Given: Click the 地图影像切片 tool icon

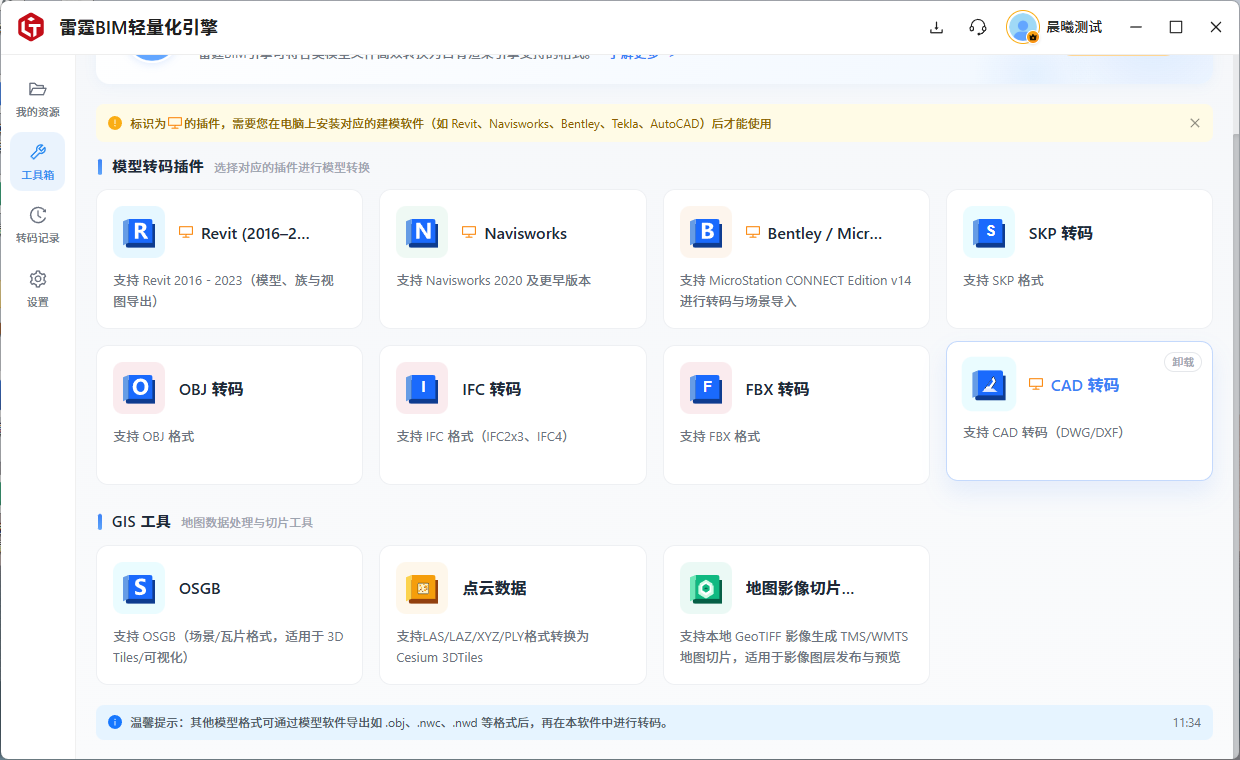Looking at the screenshot, I should 706,588.
